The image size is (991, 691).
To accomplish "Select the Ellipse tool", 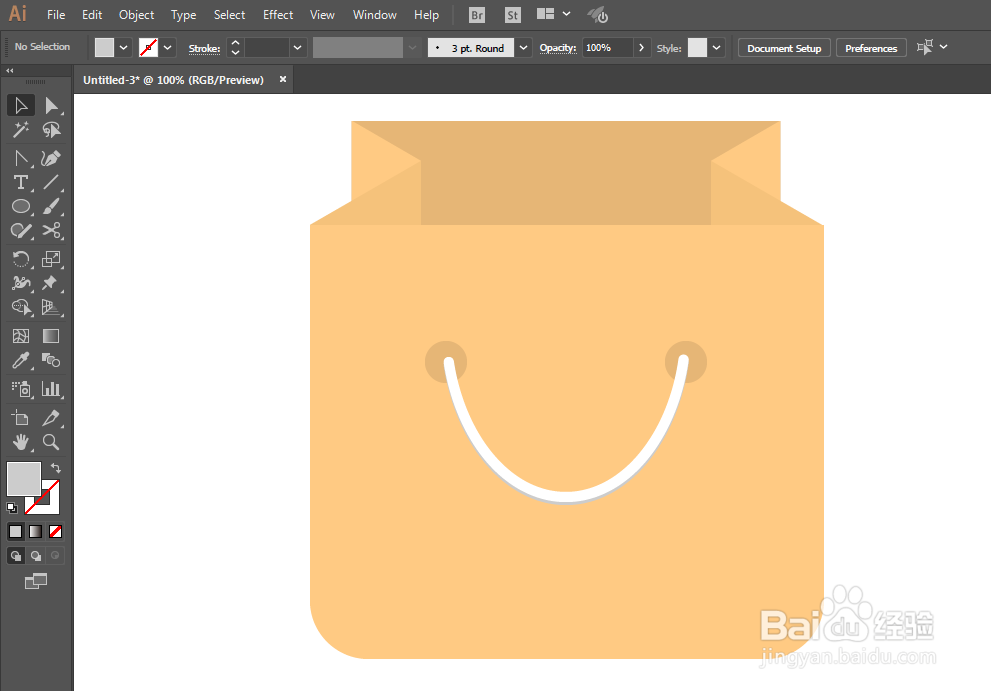I will tap(21, 206).
